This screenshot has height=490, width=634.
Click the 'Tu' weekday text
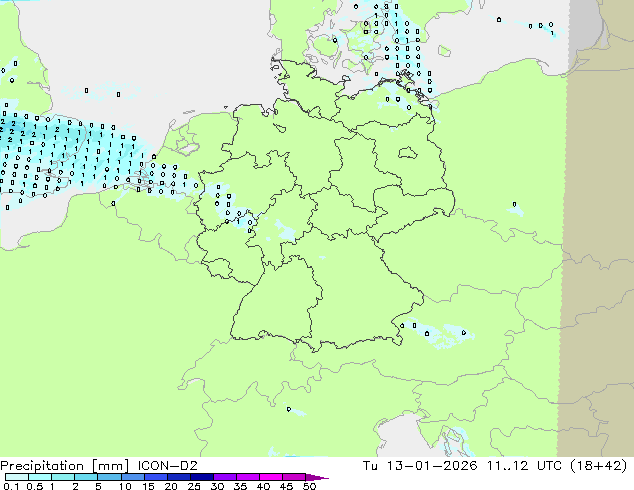coord(370,465)
